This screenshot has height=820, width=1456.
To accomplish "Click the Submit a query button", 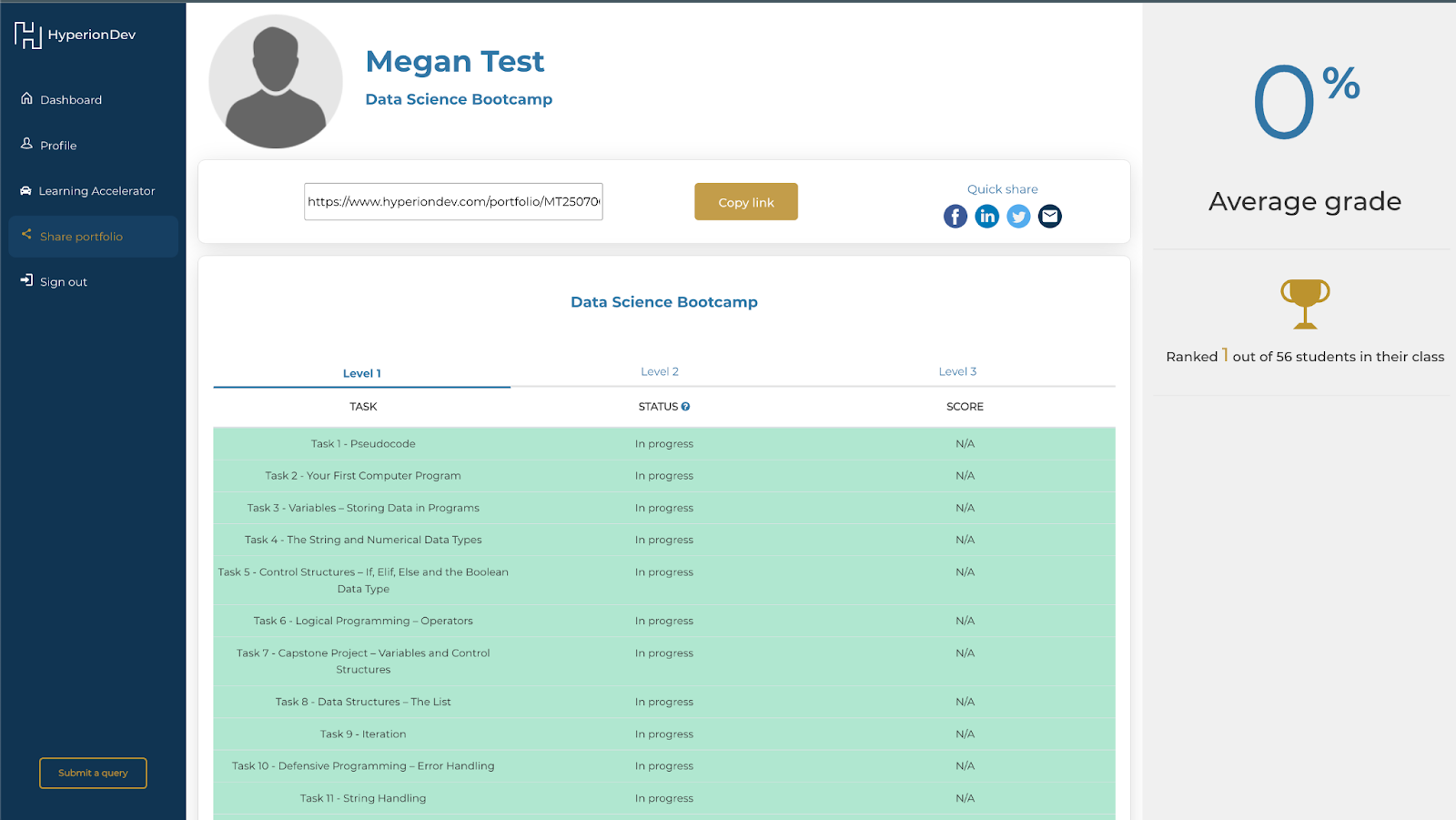I will point(93,773).
